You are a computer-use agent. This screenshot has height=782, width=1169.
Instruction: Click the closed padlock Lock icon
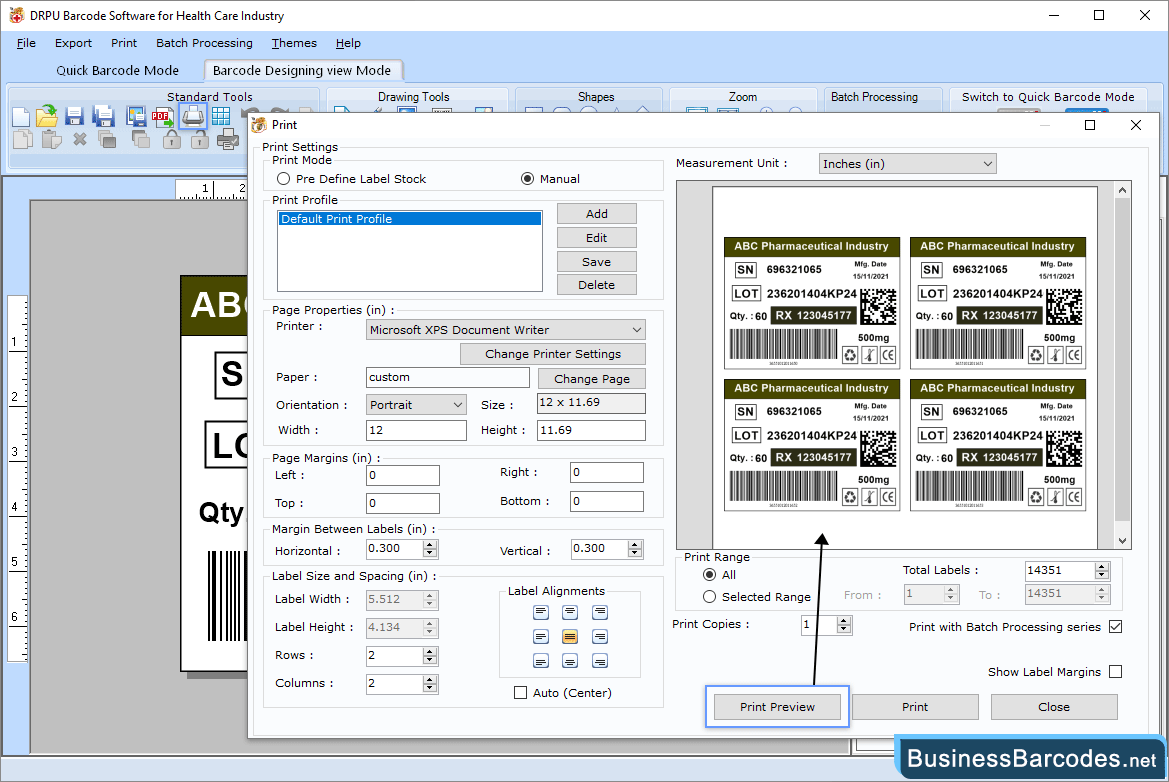(x=172, y=139)
